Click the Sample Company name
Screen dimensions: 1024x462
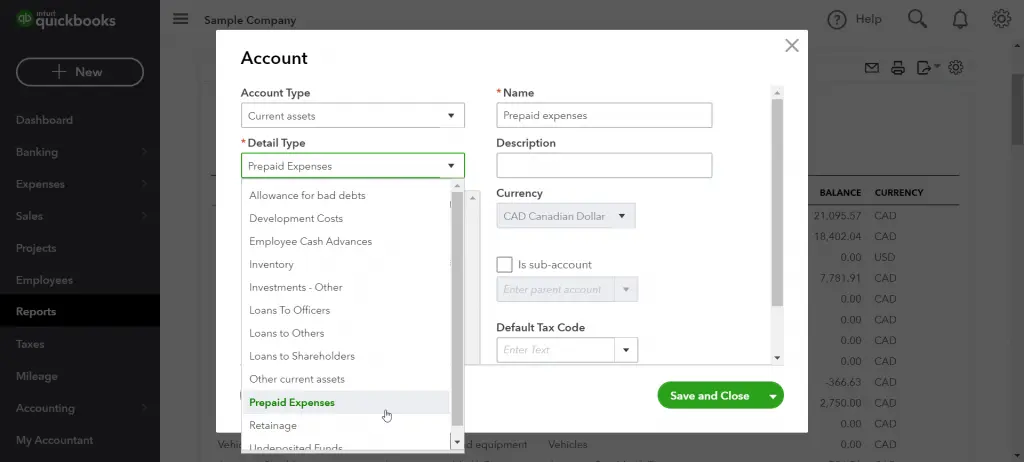(x=250, y=20)
